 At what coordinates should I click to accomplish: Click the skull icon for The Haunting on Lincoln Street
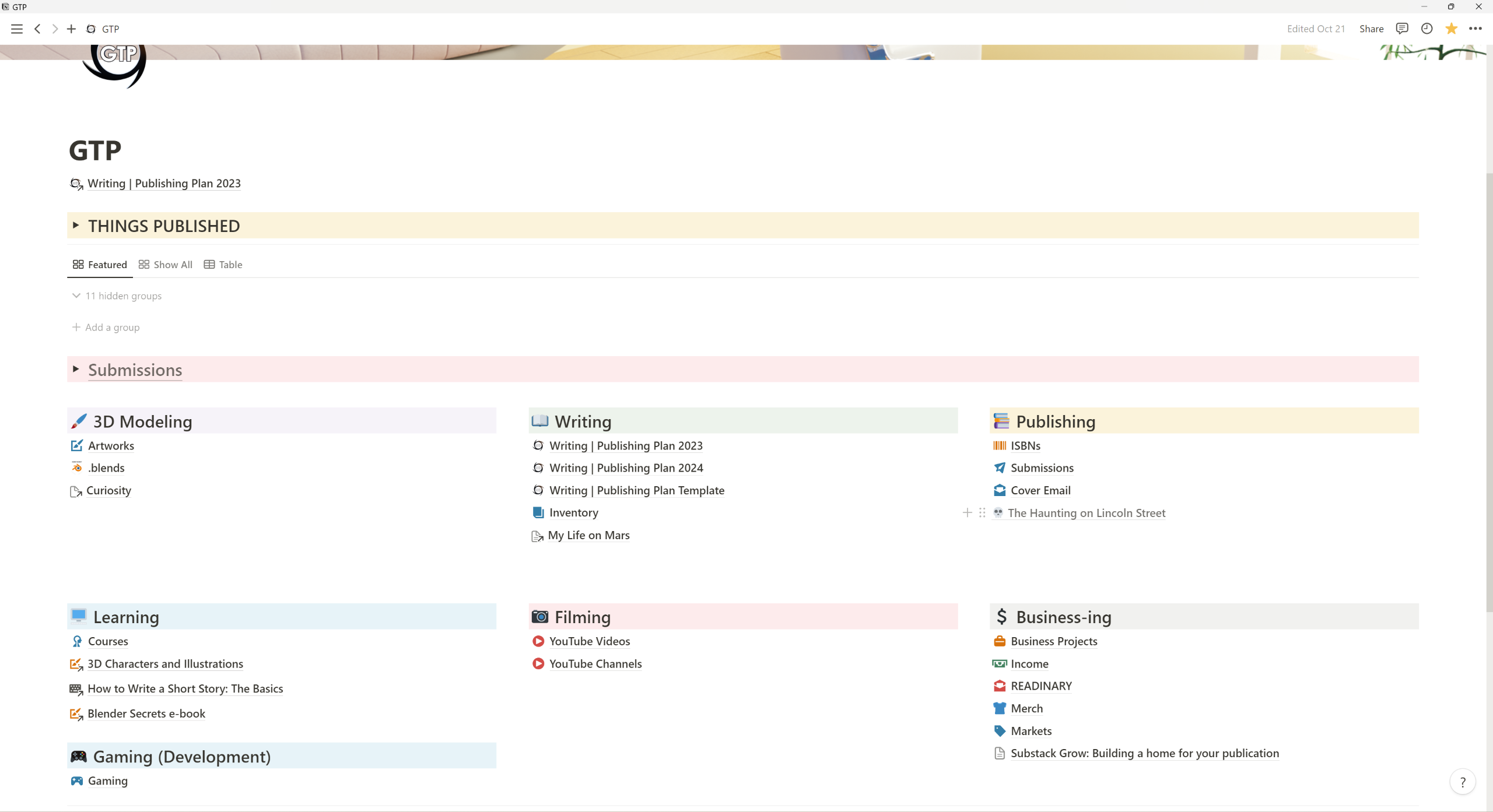pos(998,512)
